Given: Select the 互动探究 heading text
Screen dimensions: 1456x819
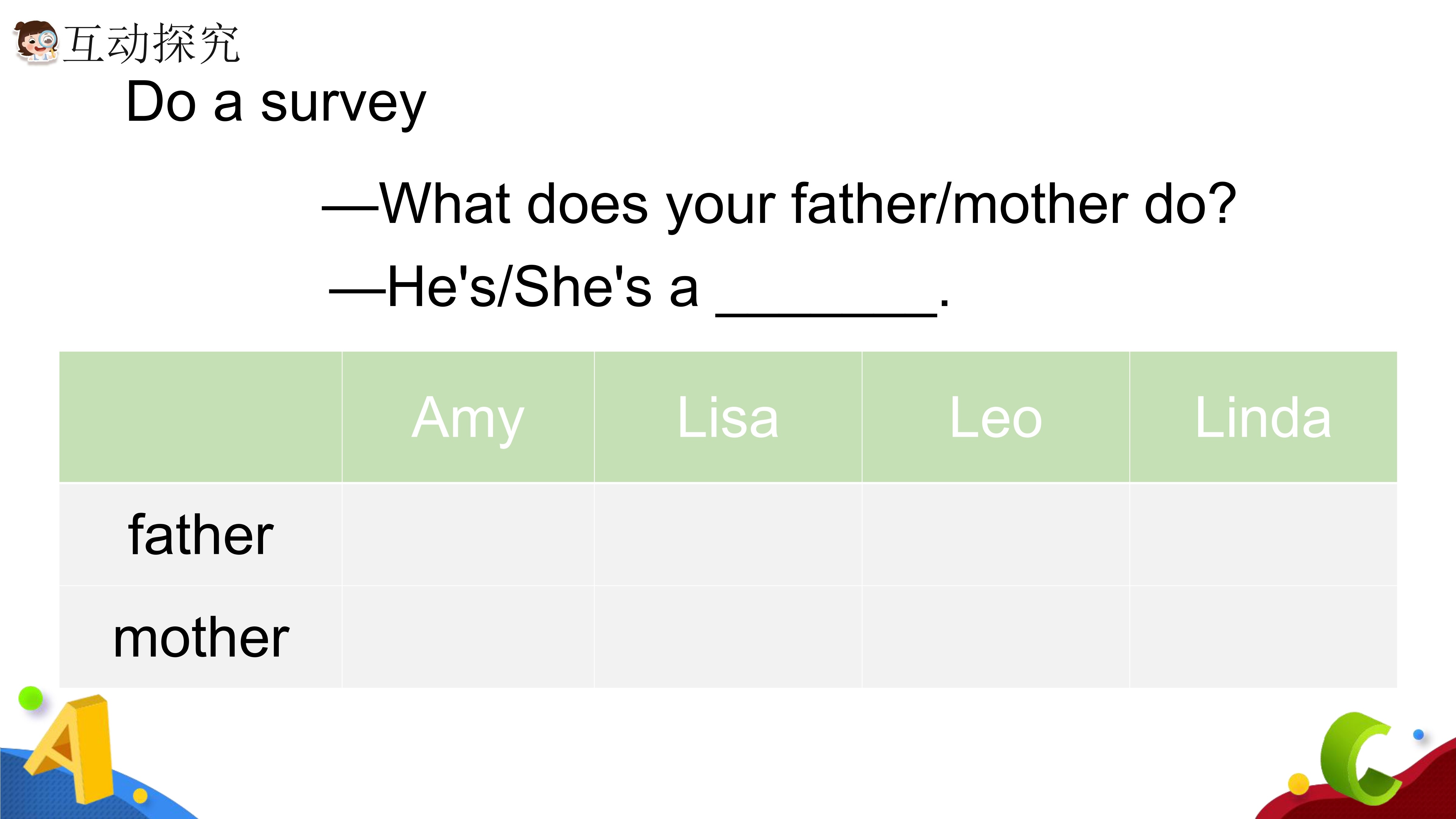Looking at the screenshot, I should point(151,43).
